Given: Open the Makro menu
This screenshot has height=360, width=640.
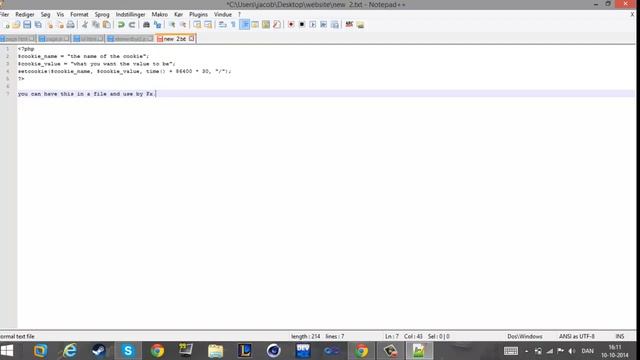Looking at the screenshot, I should (160, 14).
